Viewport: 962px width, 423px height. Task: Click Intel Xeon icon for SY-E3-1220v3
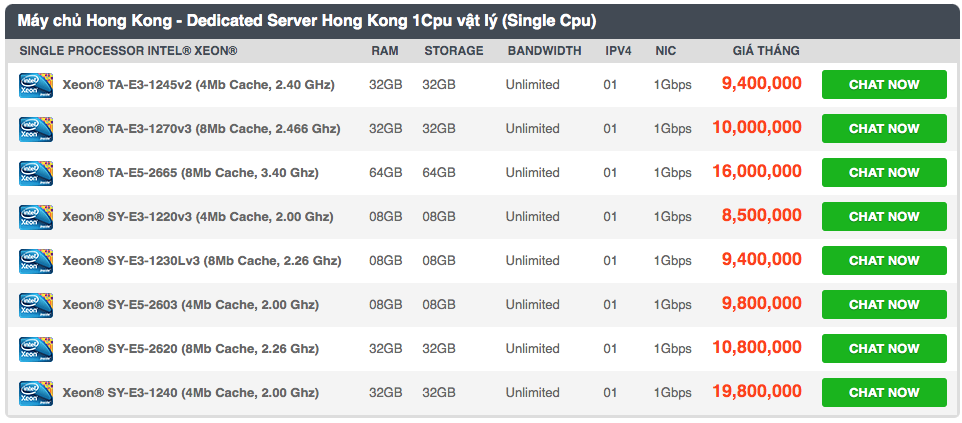point(36,217)
